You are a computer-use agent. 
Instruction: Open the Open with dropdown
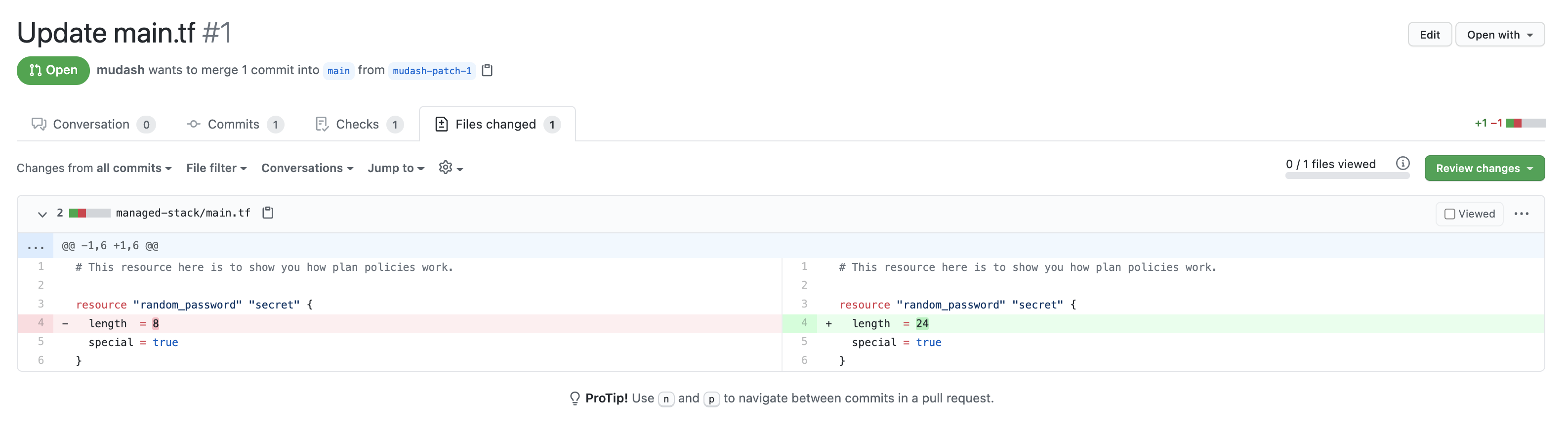click(x=1499, y=35)
